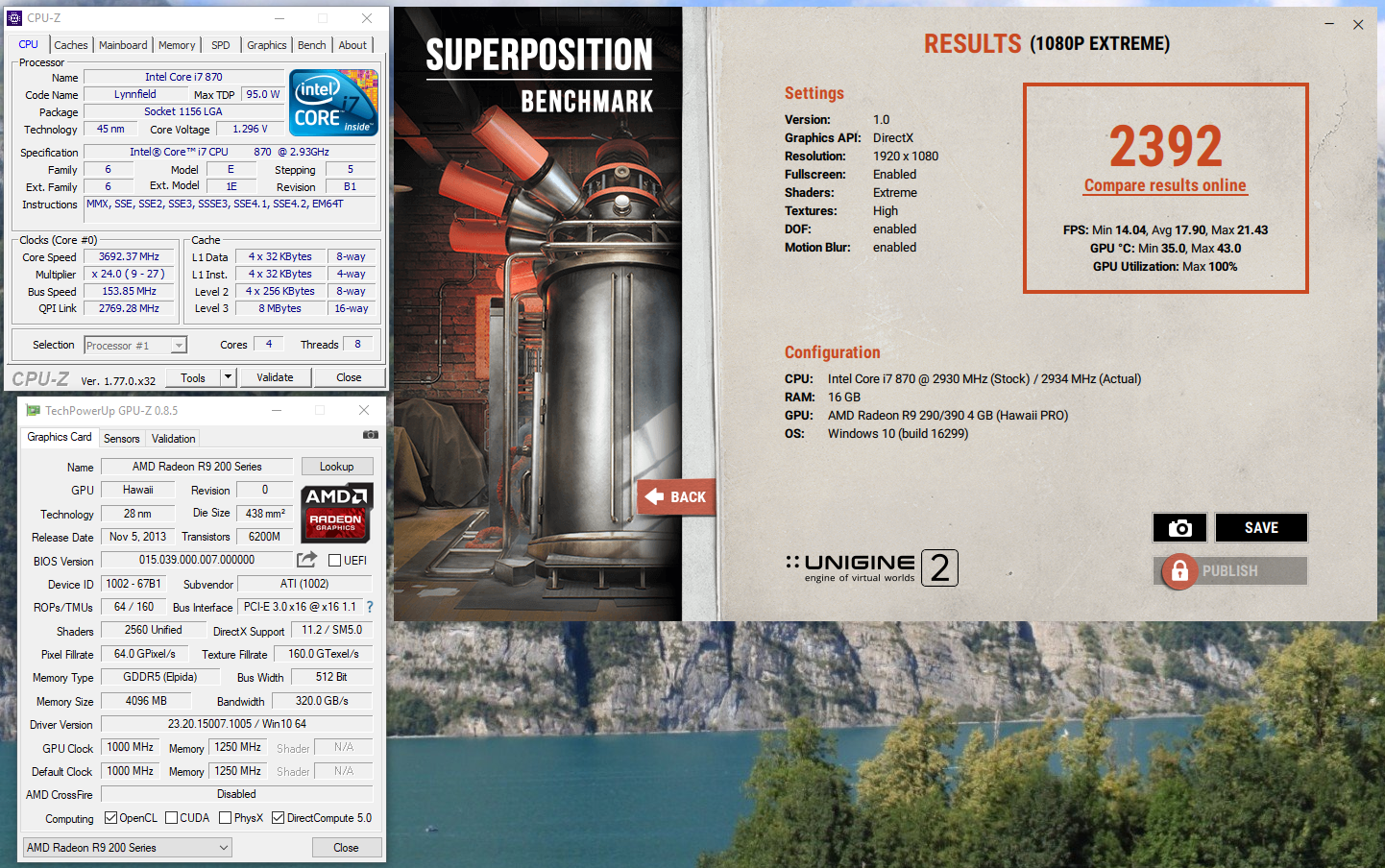1385x868 pixels.
Task: Close the Superposition results window
Action: pyautogui.click(x=1358, y=24)
